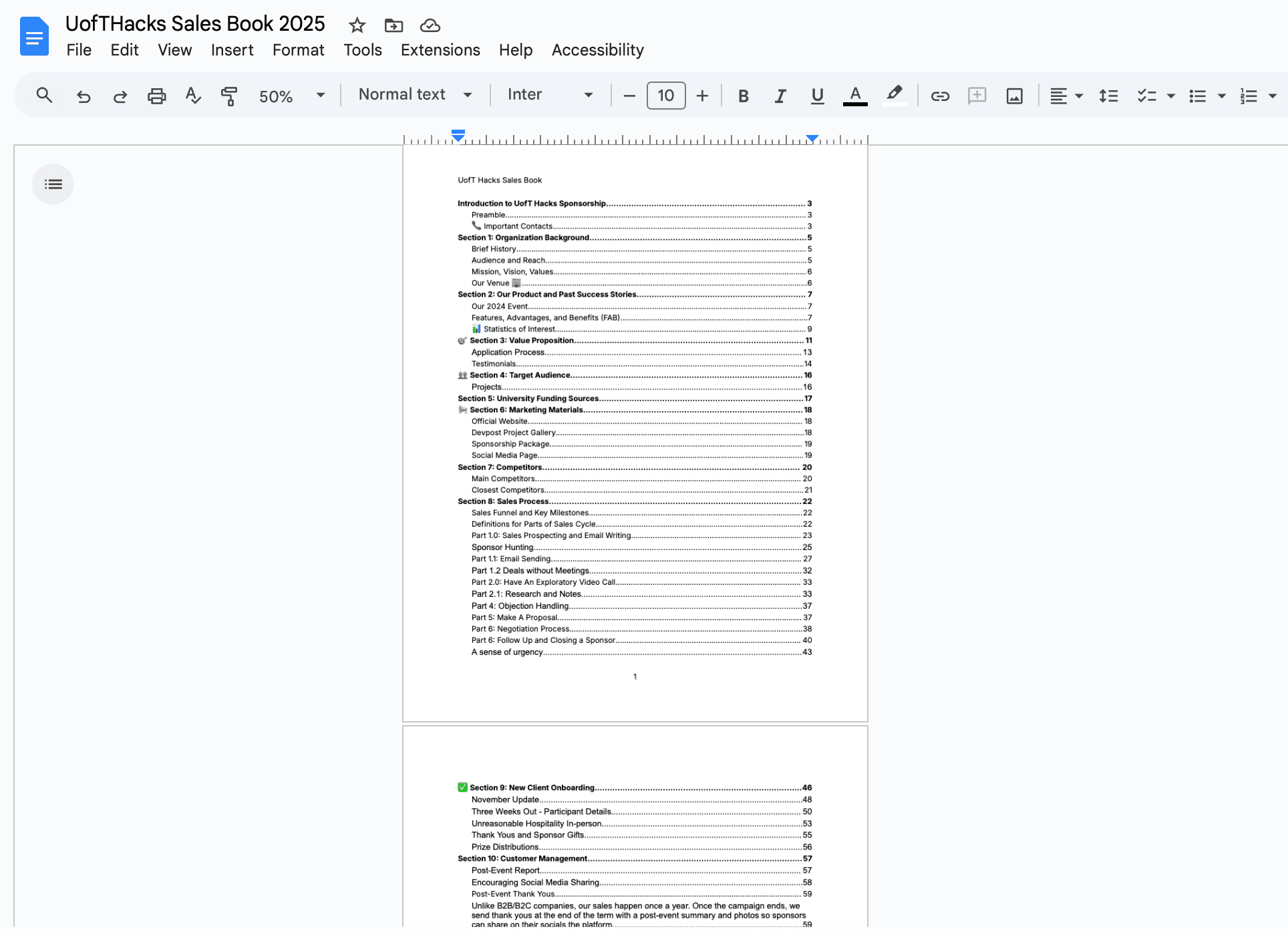The image size is (1288, 929).
Task: Open the Inter font dropdown
Action: (549, 94)
